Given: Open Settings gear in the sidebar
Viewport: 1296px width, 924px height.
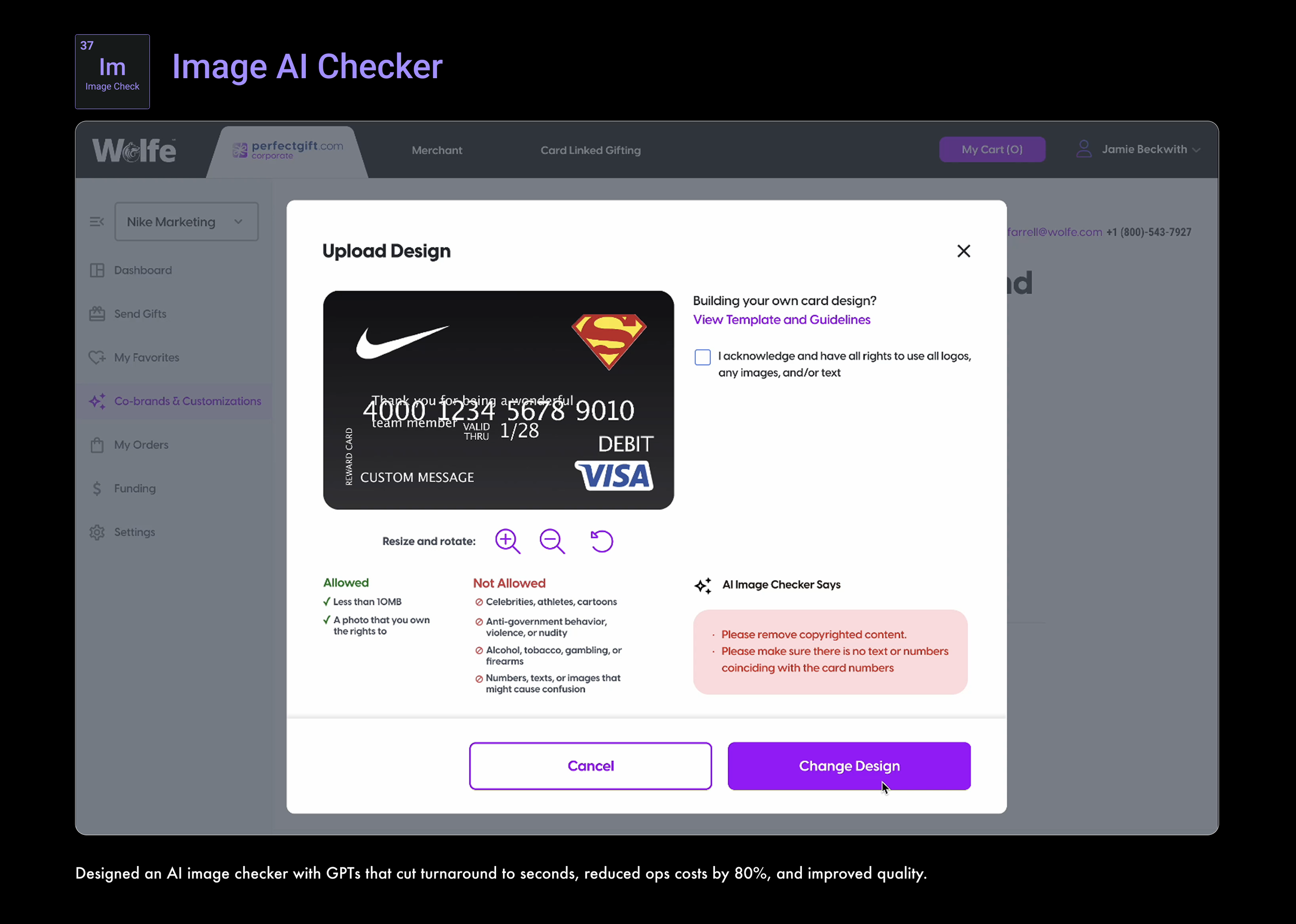Looking at the screenshot, I should 97,532.
